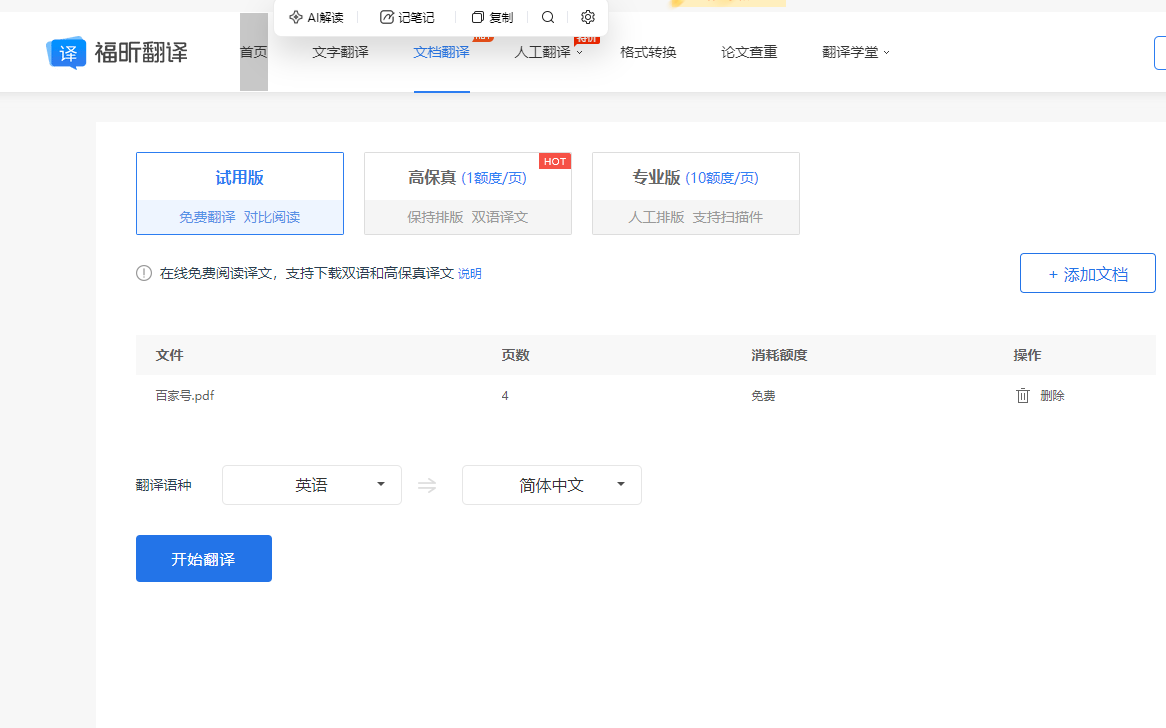Click the 开始翻译 button
Image resolution: width=1166 pixels, height=728 pixels.
pyautogui.click(x=204, y=558)
